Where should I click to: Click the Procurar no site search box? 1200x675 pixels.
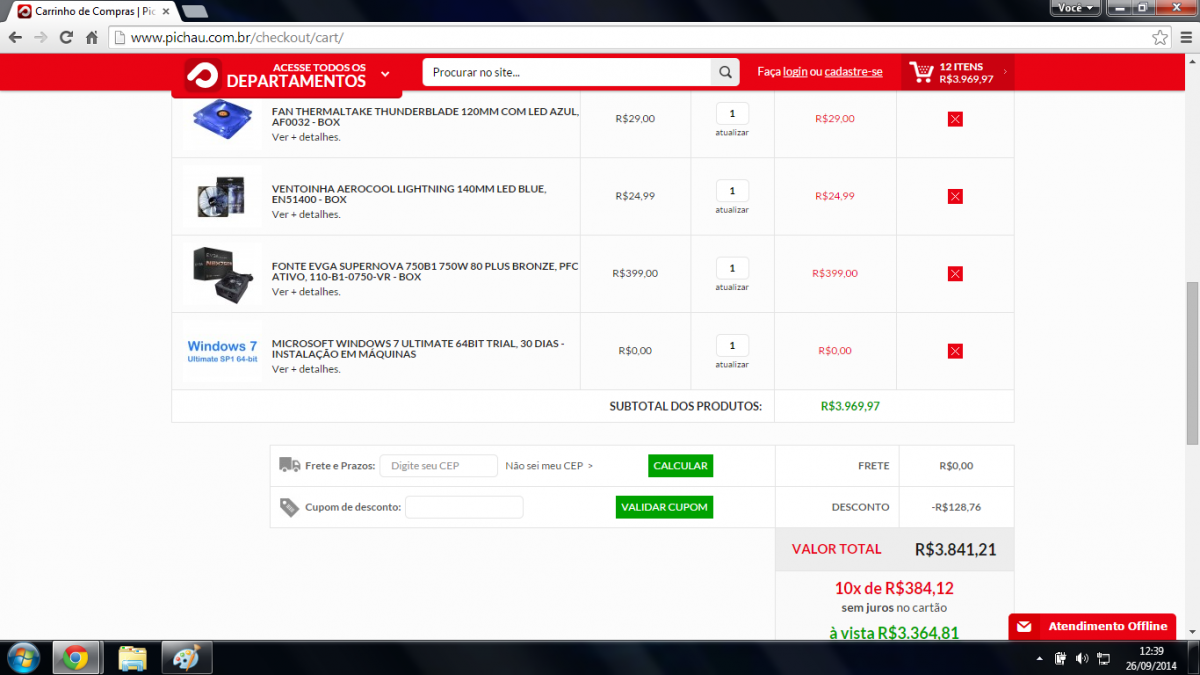pos(567,72)
